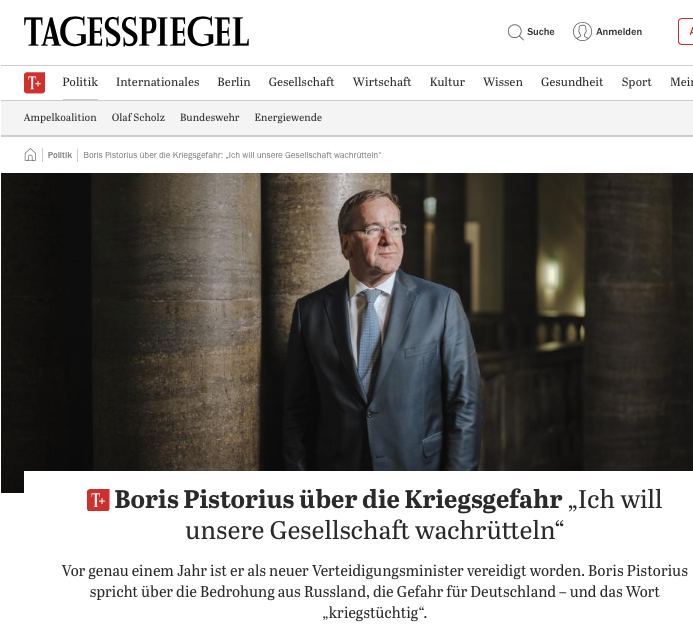Open the Olaf Scholz topic link
Screen dimensions: 693x626
pyautogui.click(x=138, y=118)
